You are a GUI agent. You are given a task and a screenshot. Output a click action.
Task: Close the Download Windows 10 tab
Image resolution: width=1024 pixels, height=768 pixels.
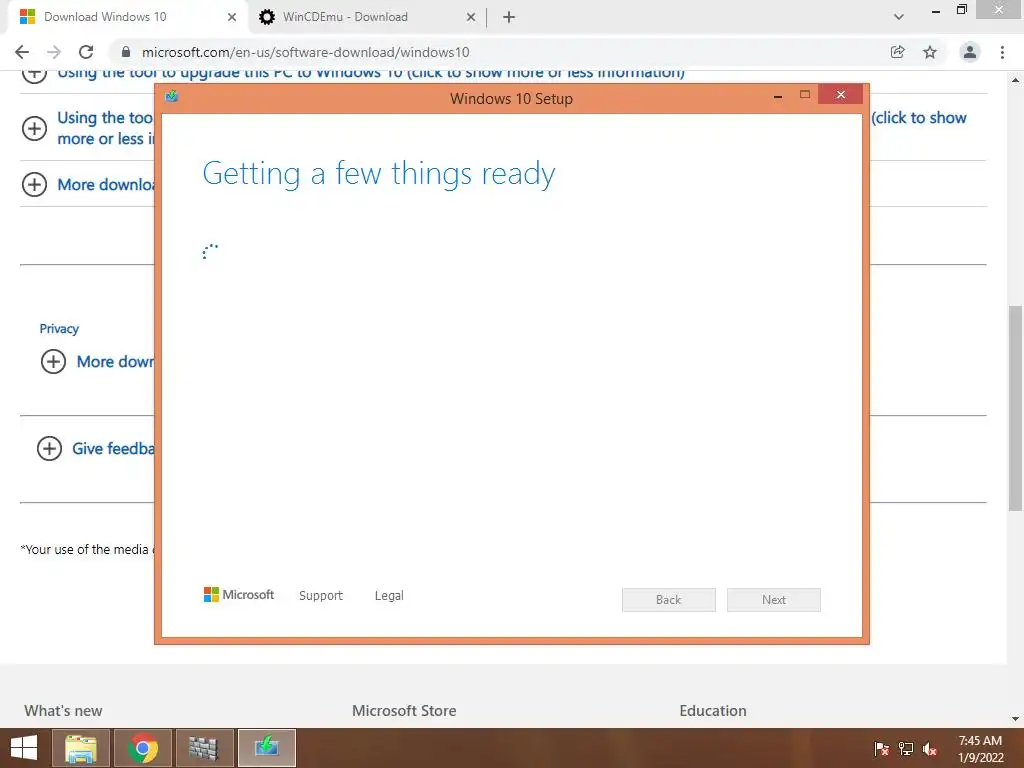tap(232, 17)
